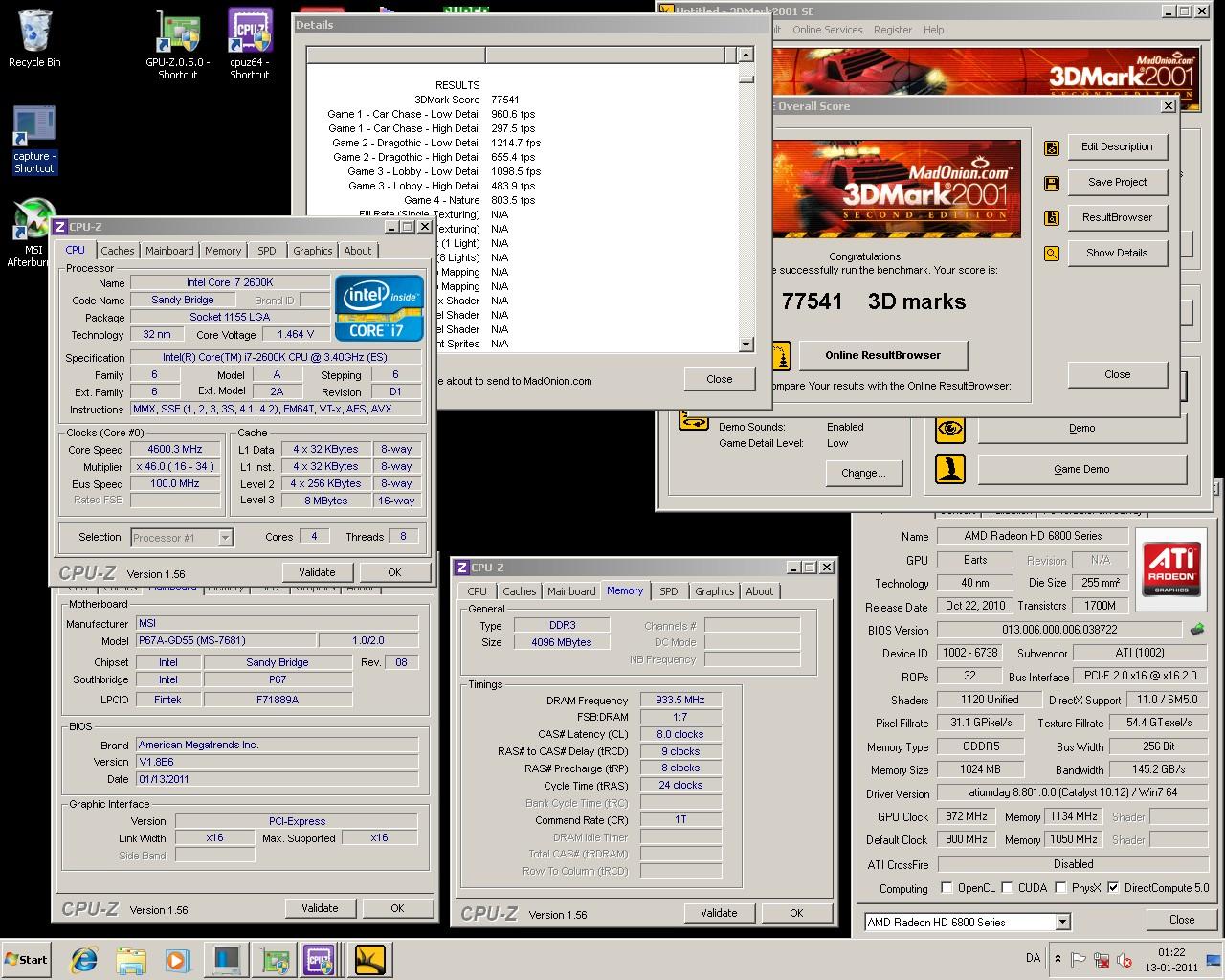Open the AMD Radeon HD 6800 Series dropdown
The image size is (1225, 980).
[x=1062, y=923]
